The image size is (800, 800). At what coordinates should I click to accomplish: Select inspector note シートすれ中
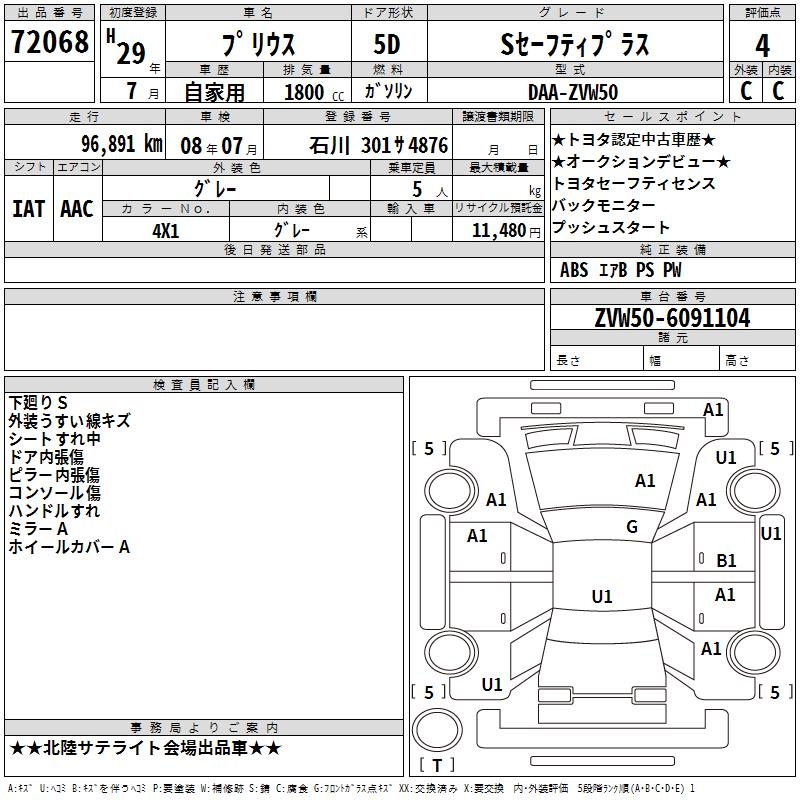(55, 439)
